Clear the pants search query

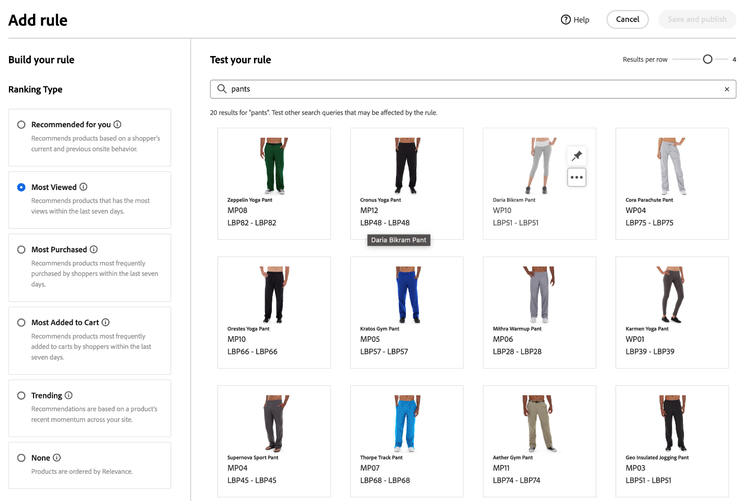tap(727, 89)
